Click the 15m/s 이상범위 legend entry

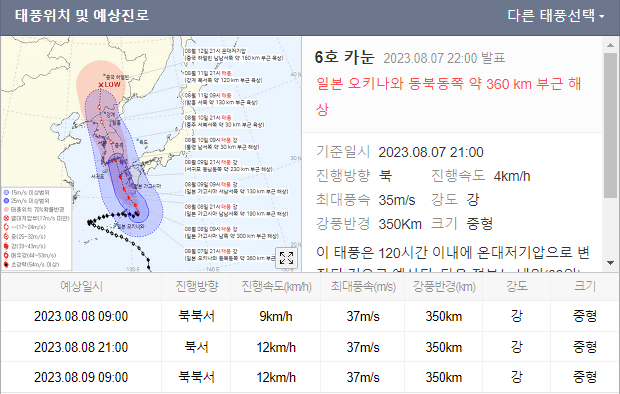tap(27, 193)
